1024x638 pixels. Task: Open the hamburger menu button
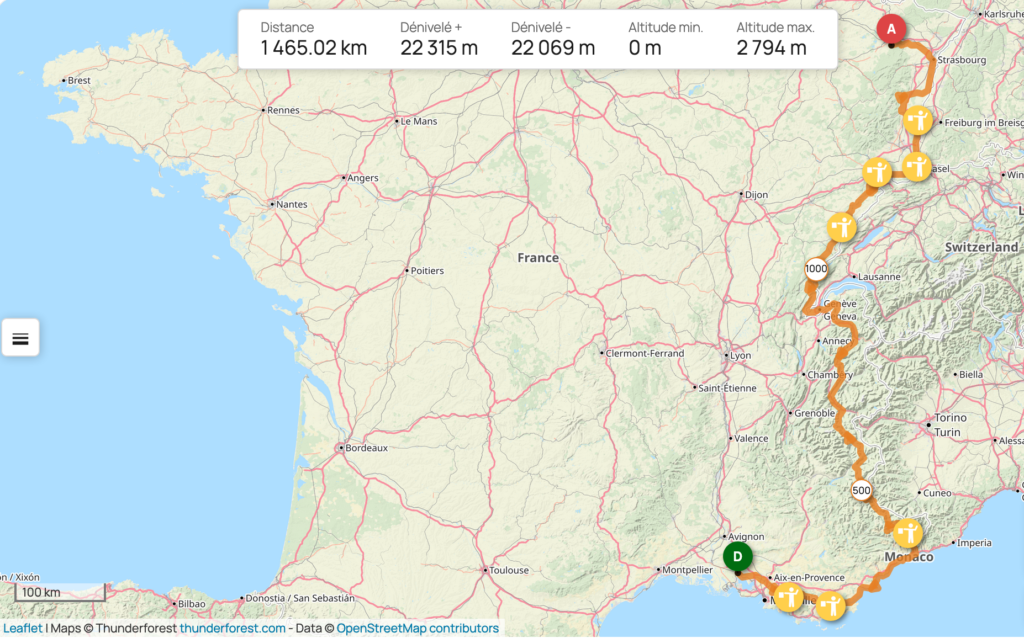[20, 338]
